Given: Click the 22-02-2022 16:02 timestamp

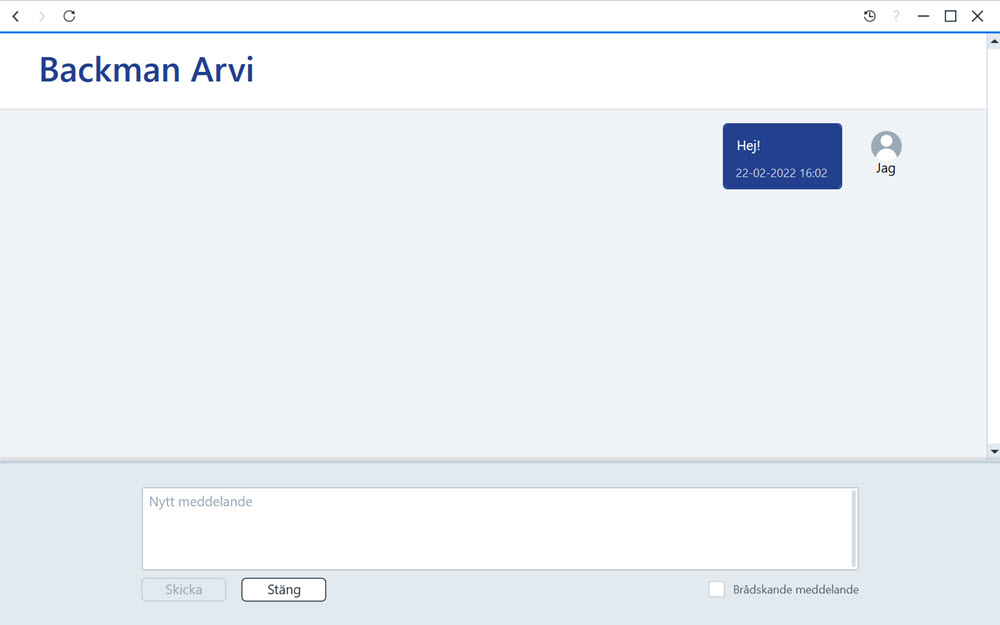Looking at the screenshot, I should tap(781, 173).
